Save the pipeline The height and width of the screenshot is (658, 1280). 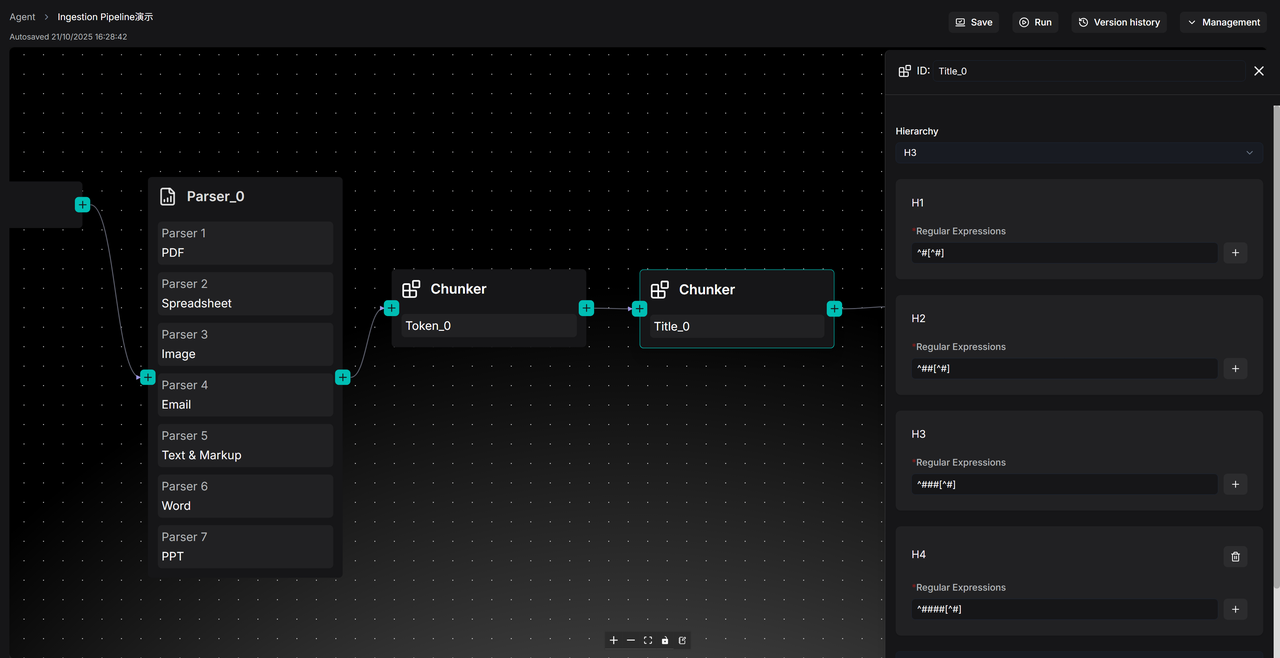(973, 22)
